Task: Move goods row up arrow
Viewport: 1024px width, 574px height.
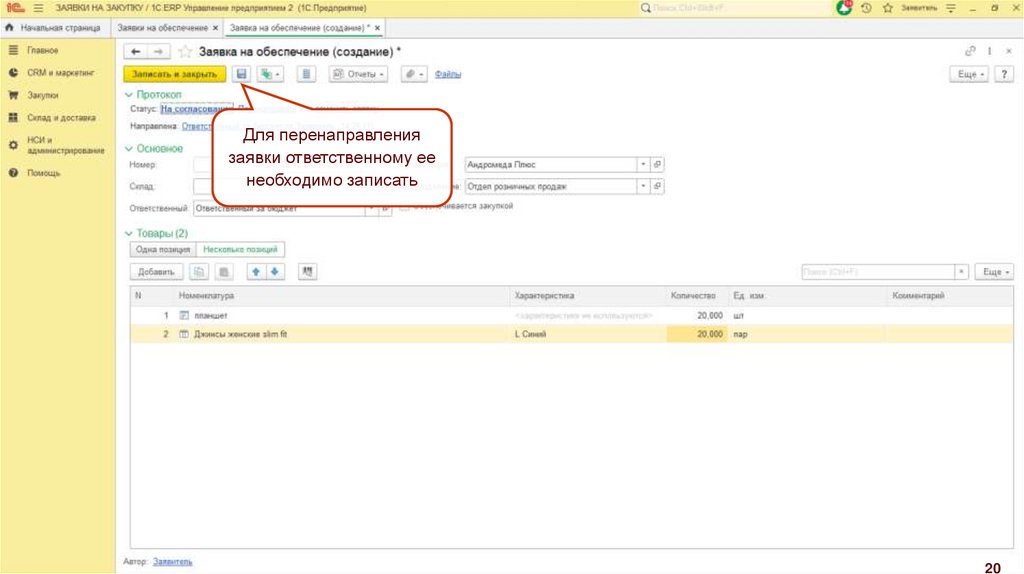Action: pos(256,272)
